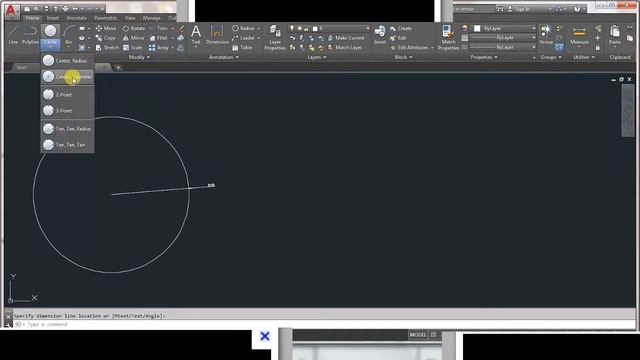Click the Stretch tool
Image resolution: width=640 pixels, height=360 pixels.
pyautogui.click(x=107, y=48)
